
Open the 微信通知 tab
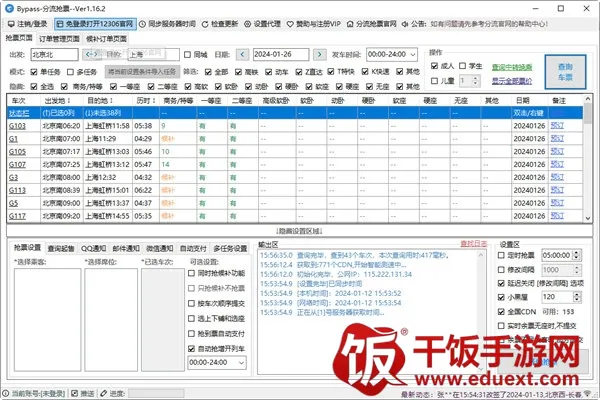[160, 249]
